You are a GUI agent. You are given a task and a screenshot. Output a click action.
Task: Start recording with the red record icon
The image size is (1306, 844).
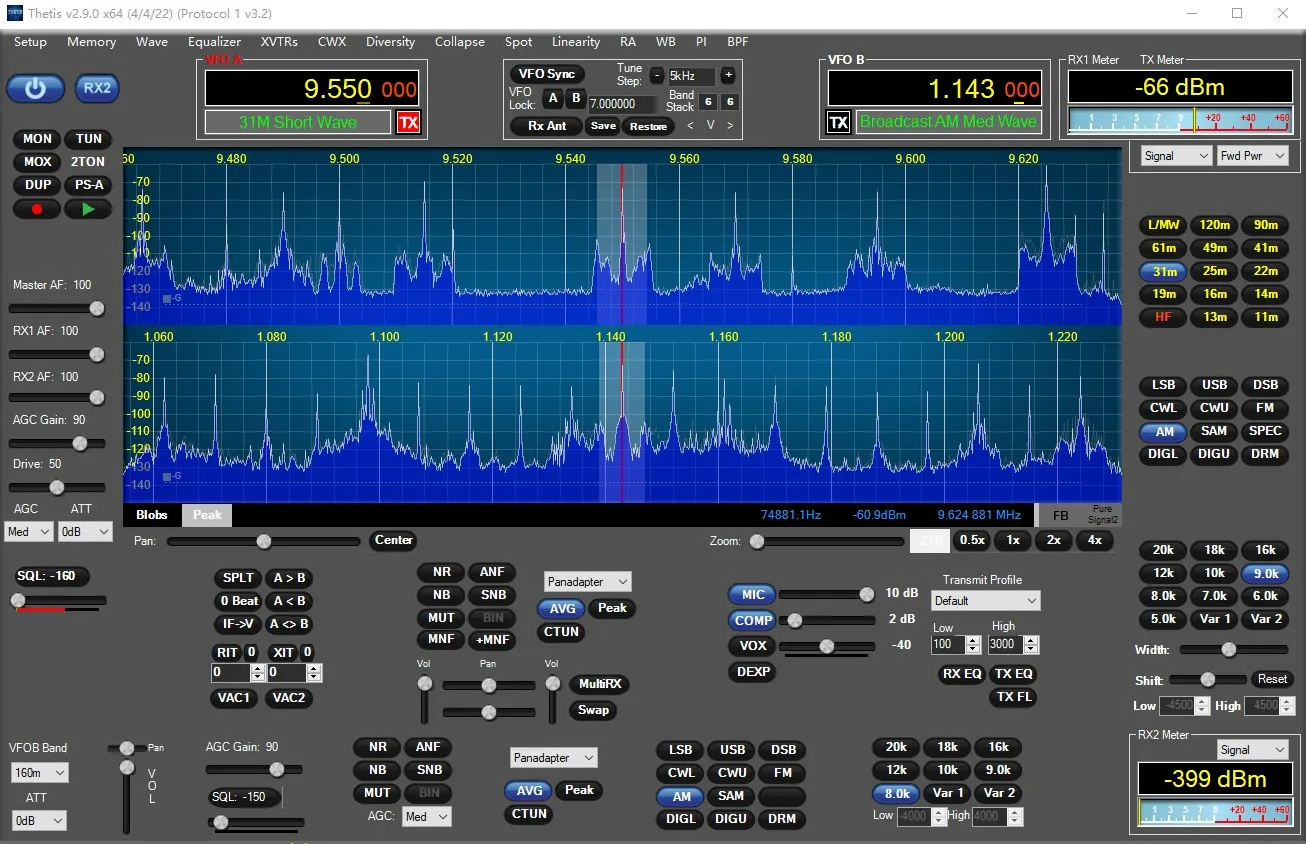coord(36,208)
